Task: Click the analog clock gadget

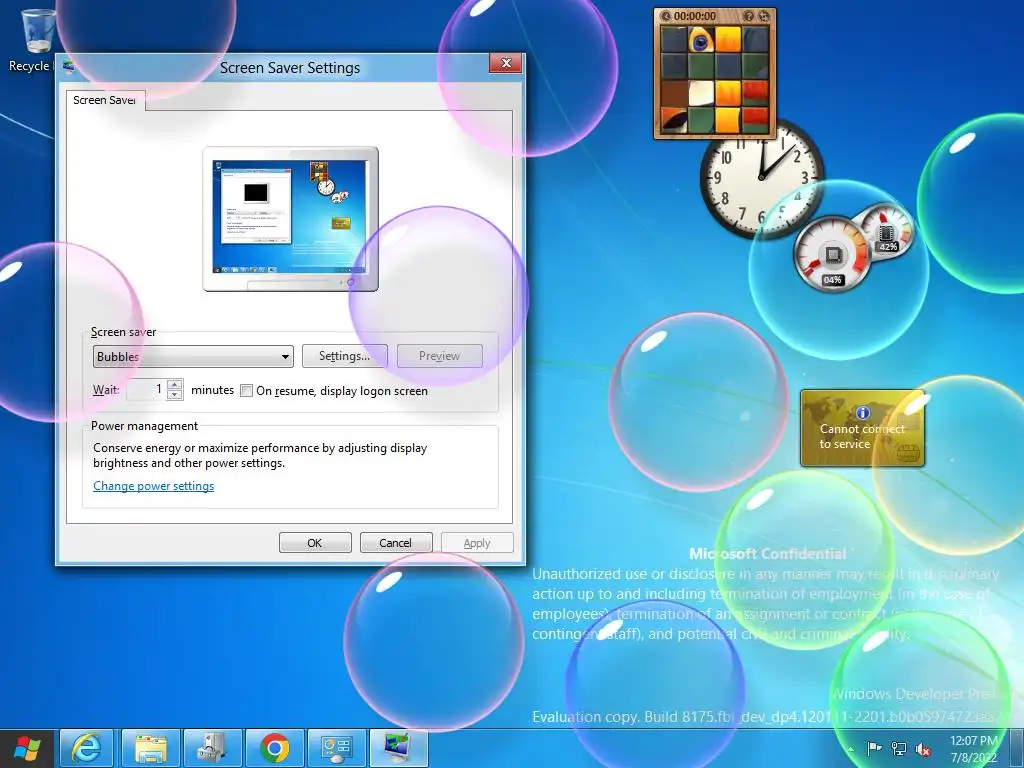Action: pyautogui.click(x=761, y=176)
